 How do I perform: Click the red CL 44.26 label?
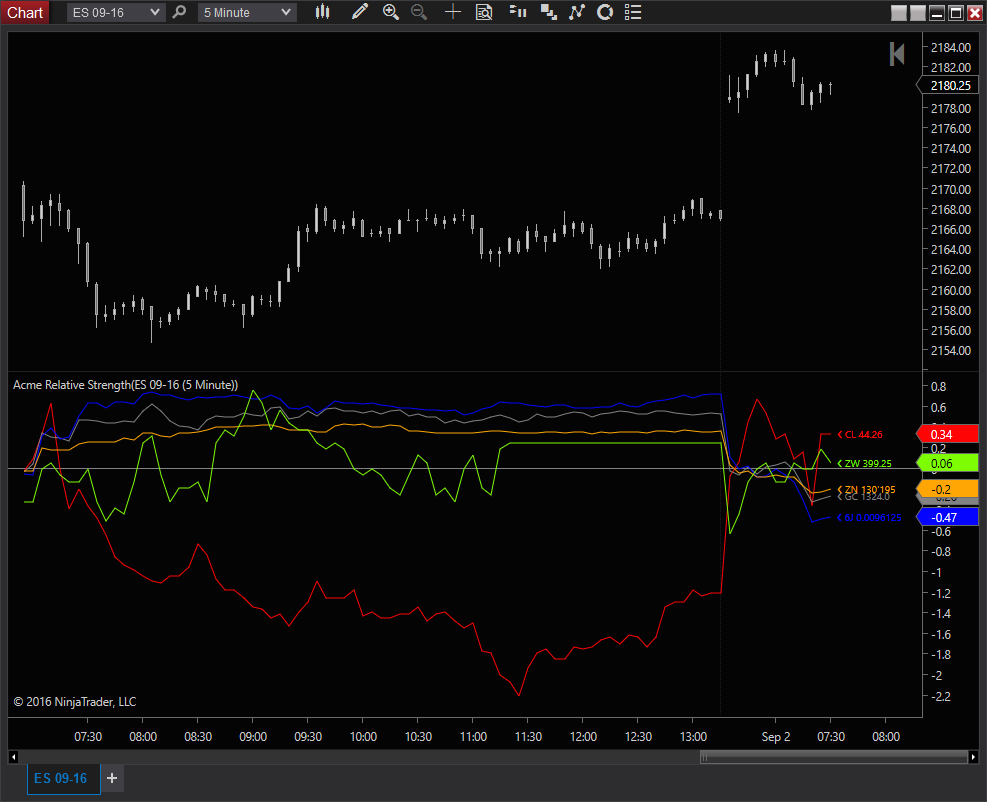click(860, 434)
